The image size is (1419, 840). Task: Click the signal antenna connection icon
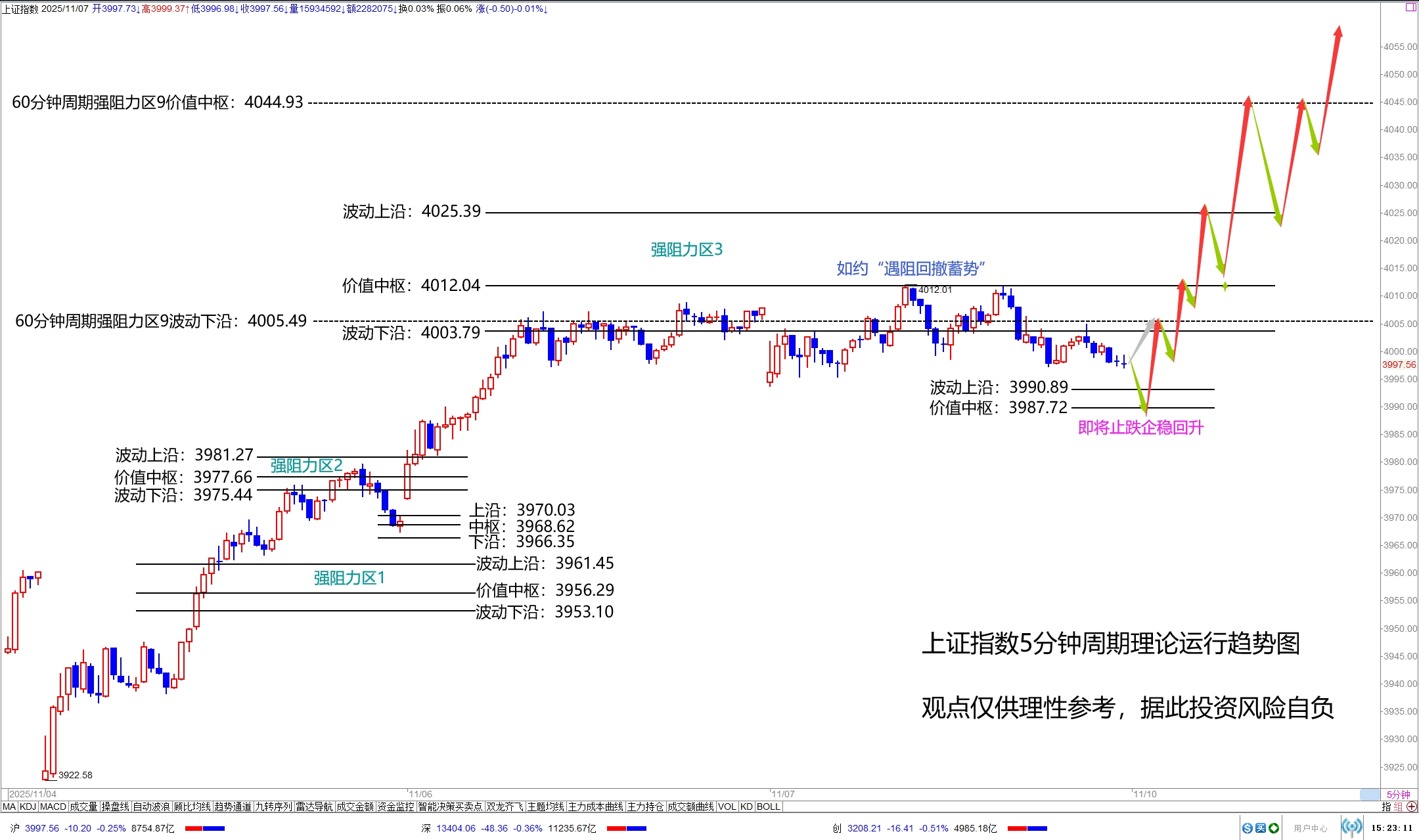pos(1351,828)
